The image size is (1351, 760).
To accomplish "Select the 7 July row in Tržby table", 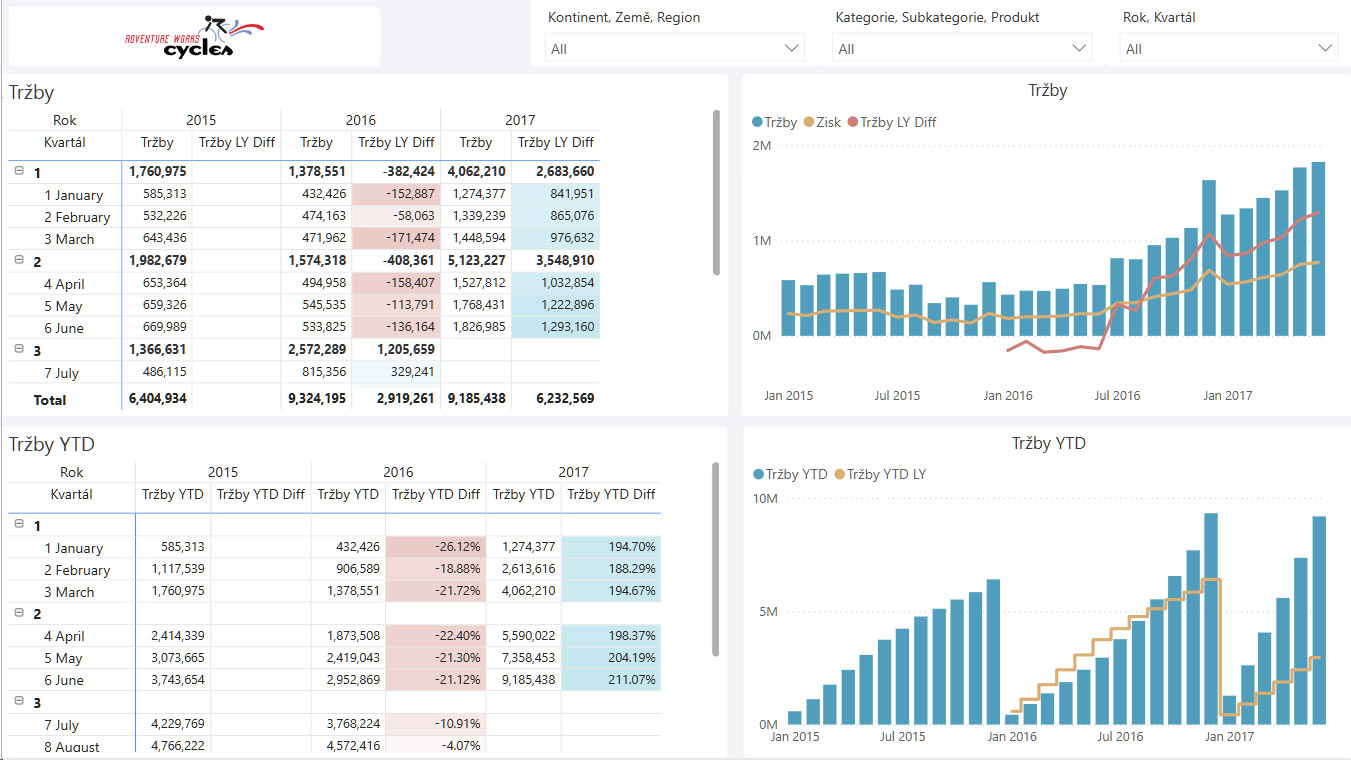I will click(304, 372).
